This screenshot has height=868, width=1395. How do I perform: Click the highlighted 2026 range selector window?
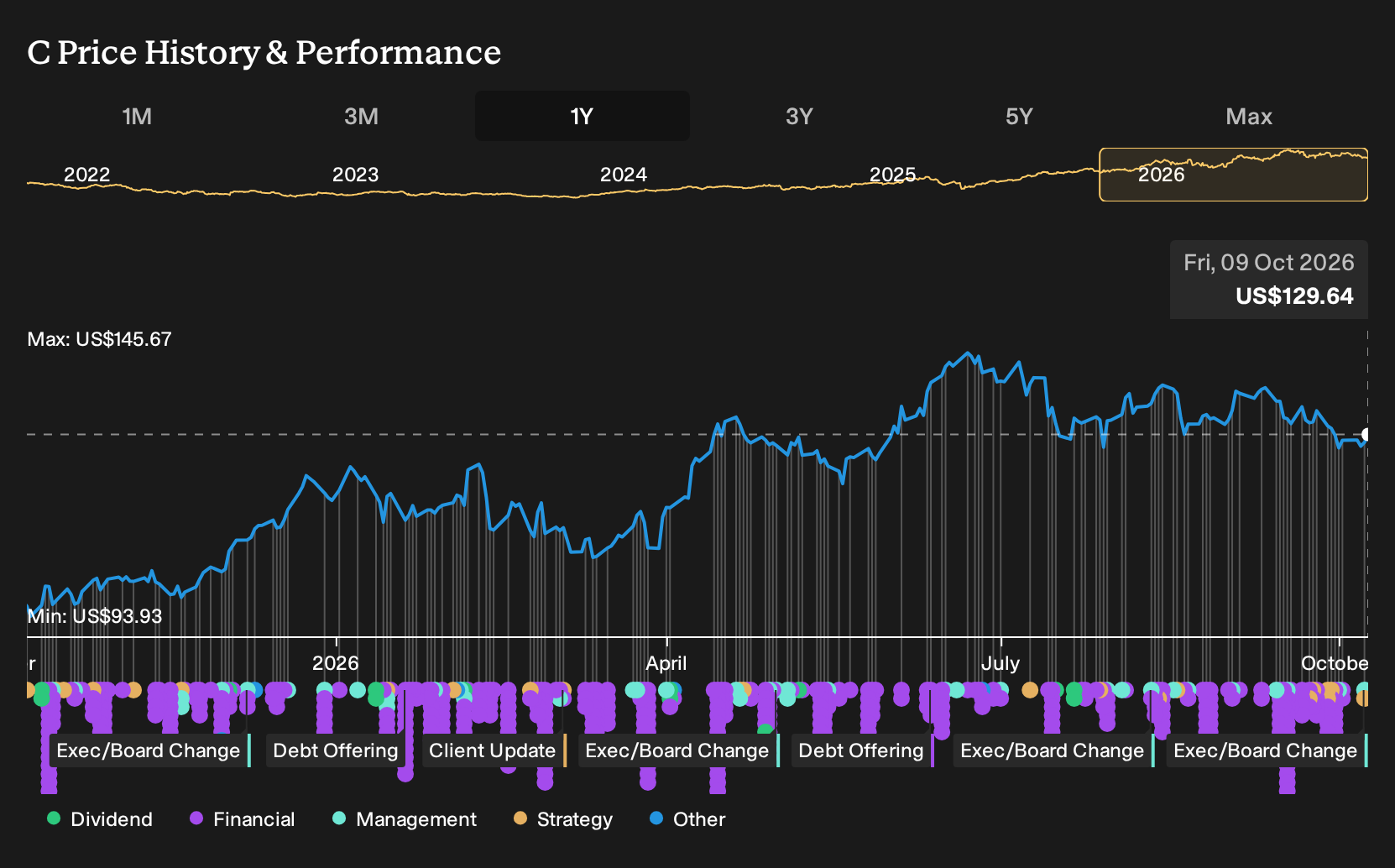(x=1234, y=175)
